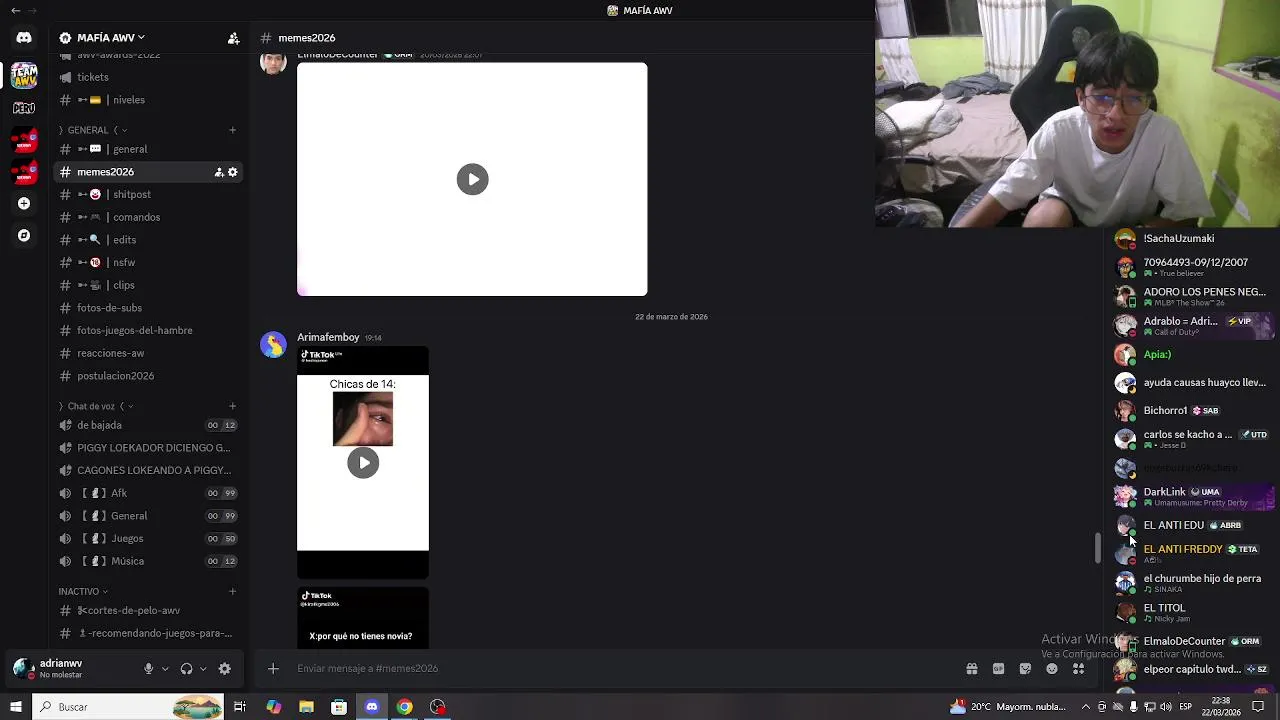Open microphone input options dropdown arrow
Viewport: 1280px width, 720px height.
click(x=165, y=669)
